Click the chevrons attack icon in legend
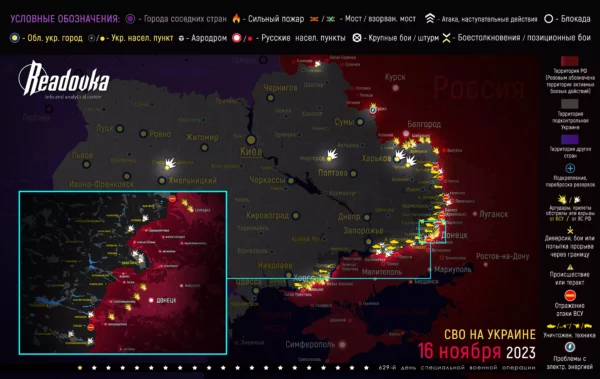 [x=430, y=18]
